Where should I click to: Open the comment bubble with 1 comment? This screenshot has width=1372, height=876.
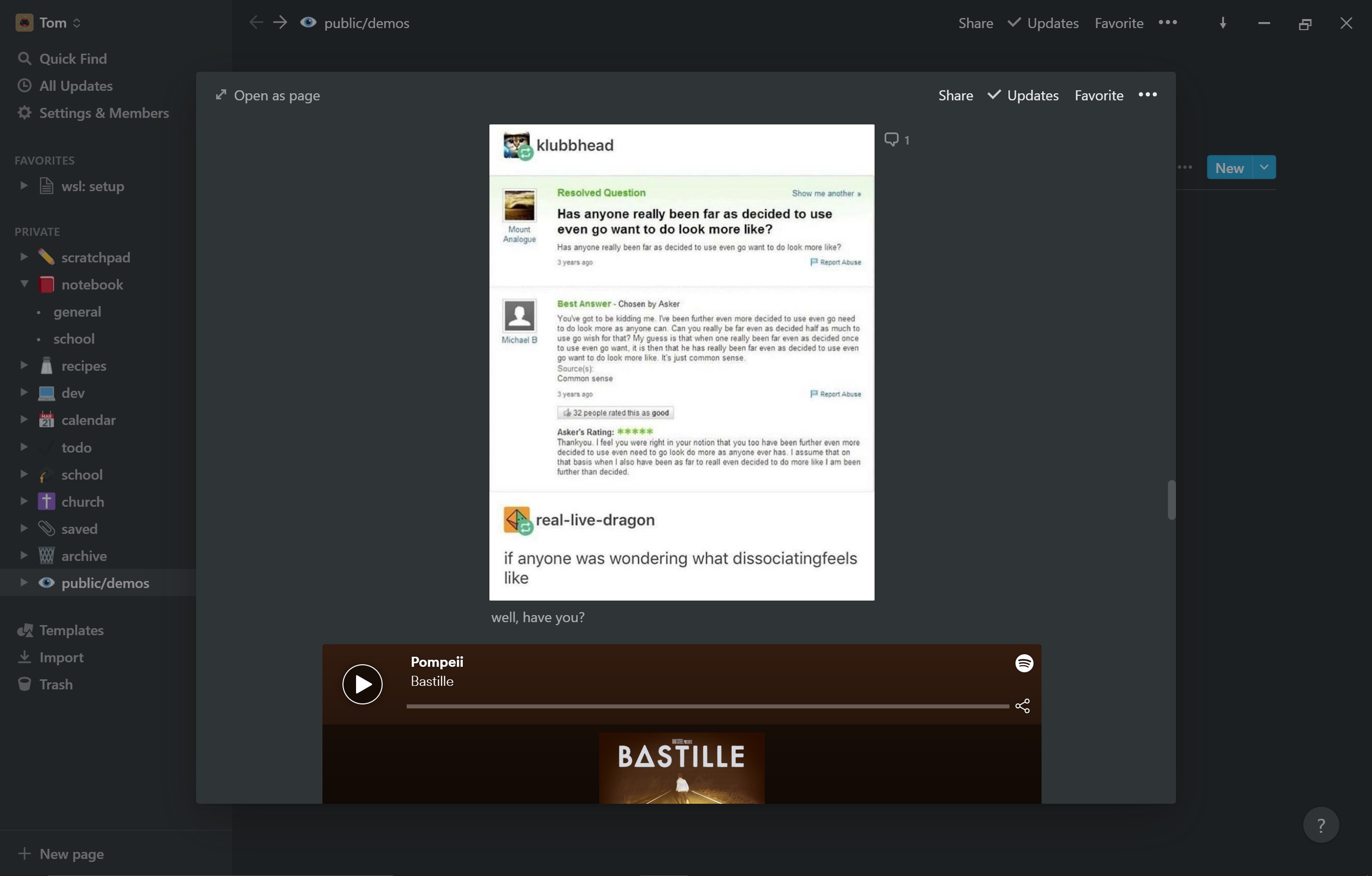tap(897, 139)
